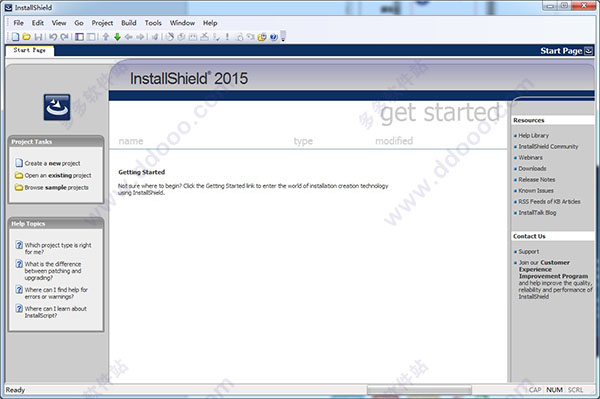Open patching versus upgrading help topic
This screenshot has width=600, height=399.
(53, 271)
